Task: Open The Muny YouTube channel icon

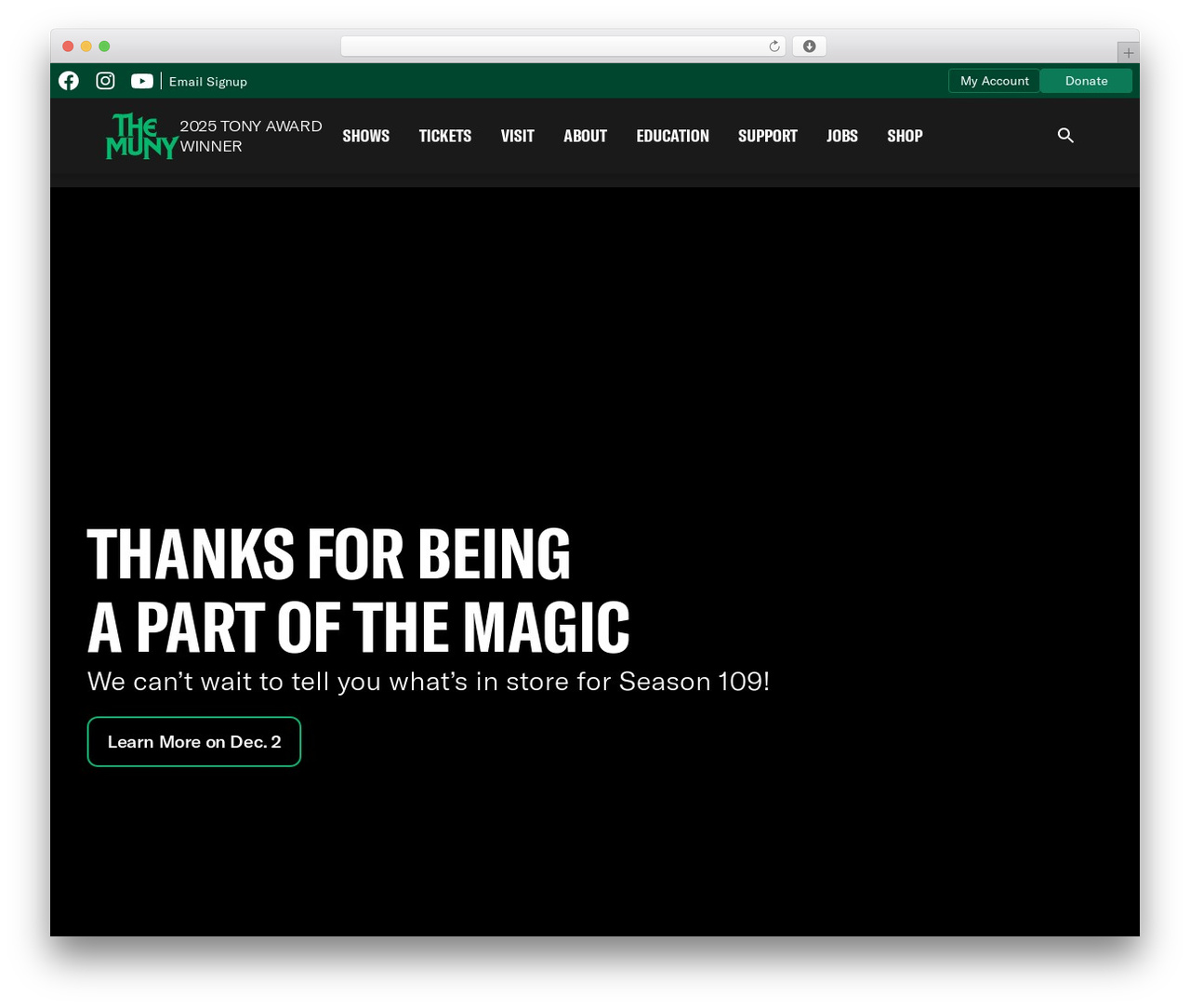Action: [x=142, y=81]
